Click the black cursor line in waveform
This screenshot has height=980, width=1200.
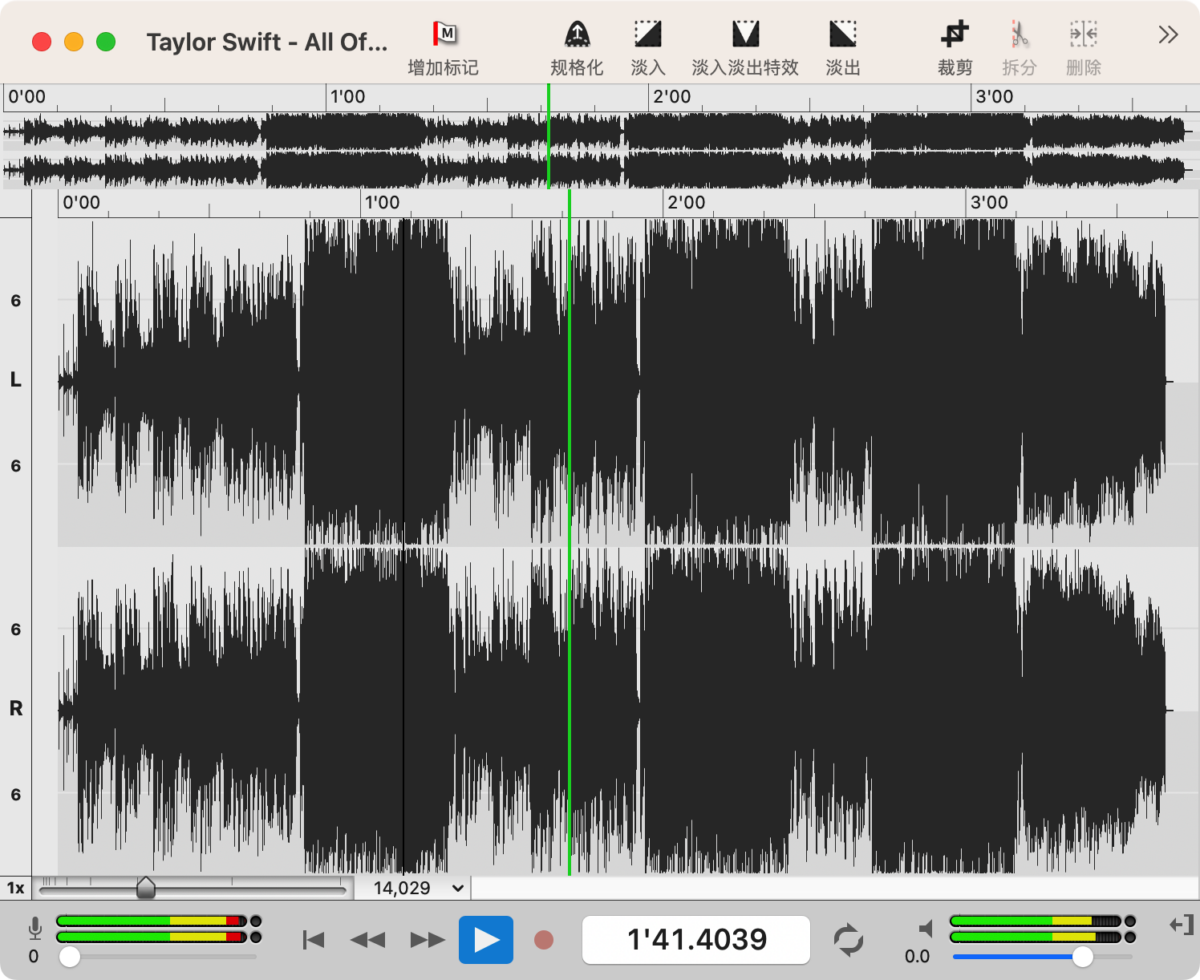pos(404,545)
